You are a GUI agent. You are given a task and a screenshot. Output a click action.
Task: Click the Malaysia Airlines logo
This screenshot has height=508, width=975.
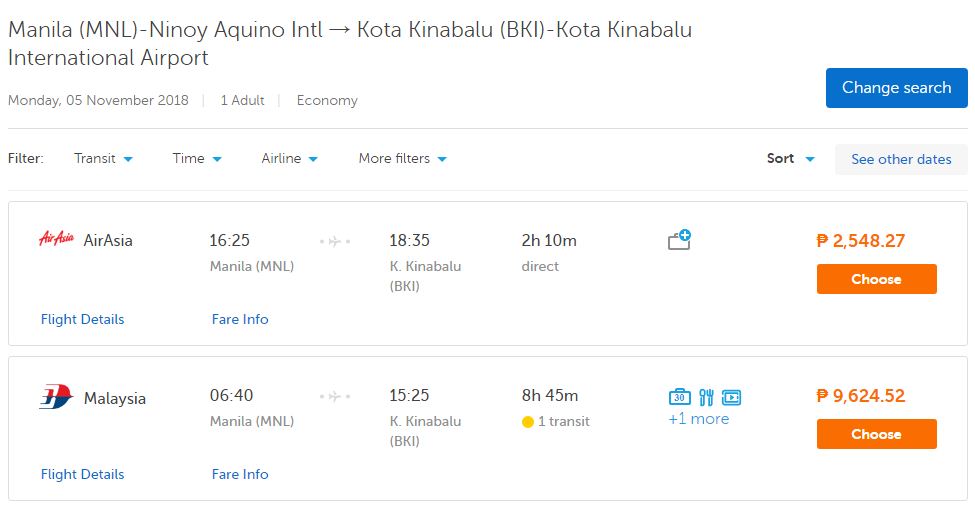[x=56, y=397]
